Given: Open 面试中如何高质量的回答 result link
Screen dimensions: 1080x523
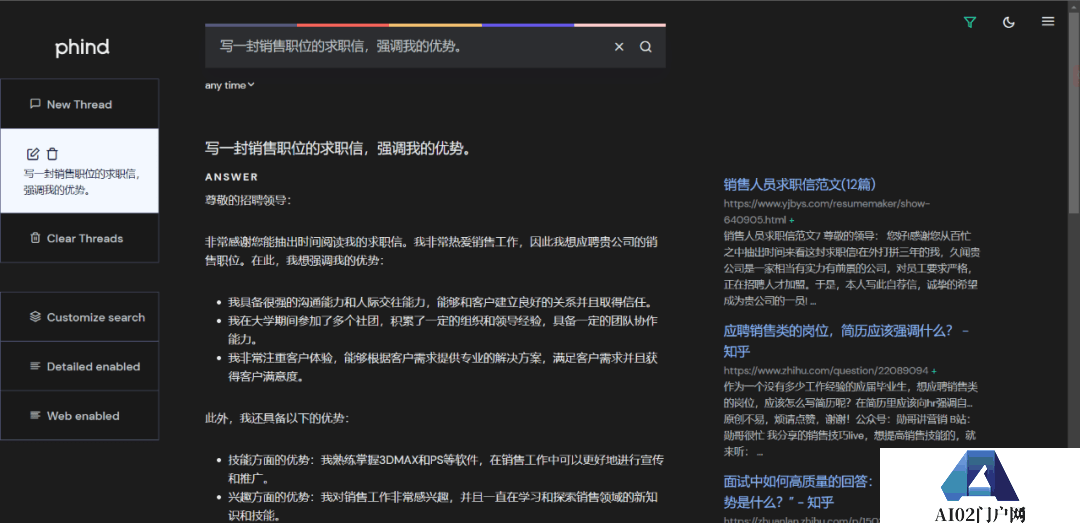Looking at the screenshot, I should 799,491.
